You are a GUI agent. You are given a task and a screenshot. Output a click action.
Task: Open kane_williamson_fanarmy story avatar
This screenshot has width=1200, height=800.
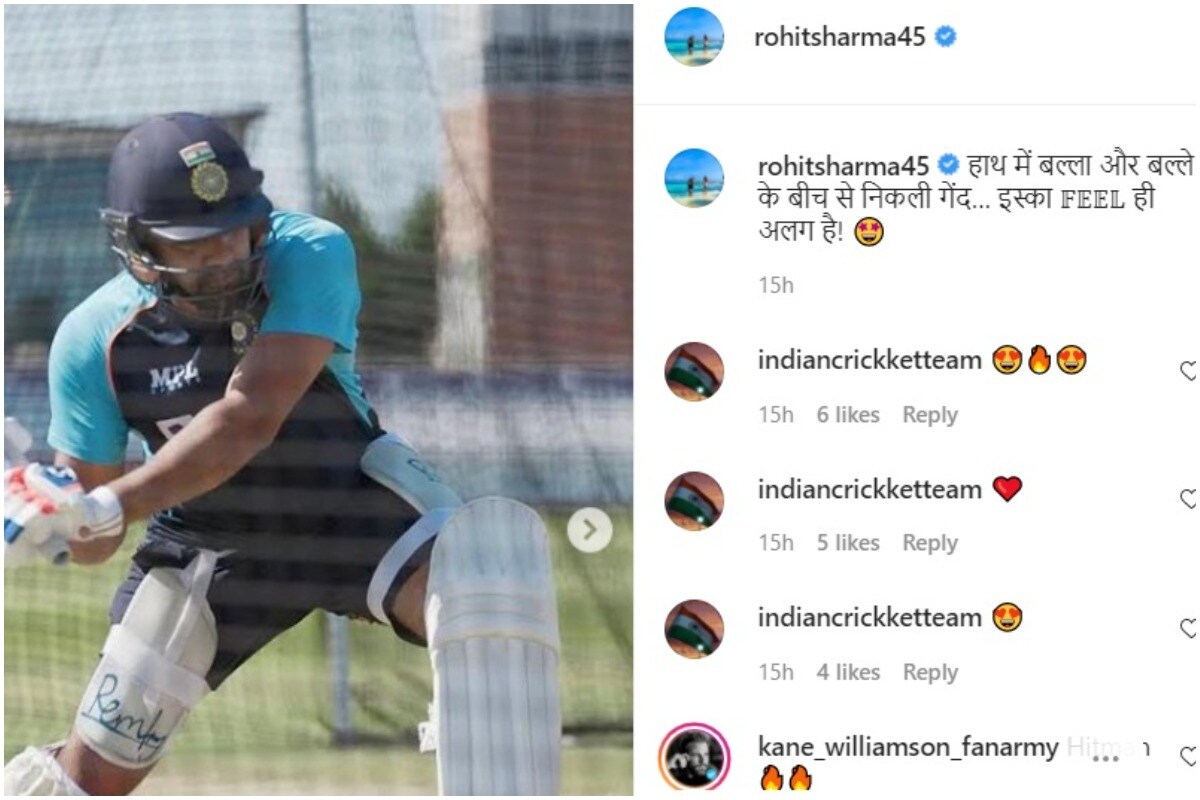pyautogui.click(x=694, y=758)
